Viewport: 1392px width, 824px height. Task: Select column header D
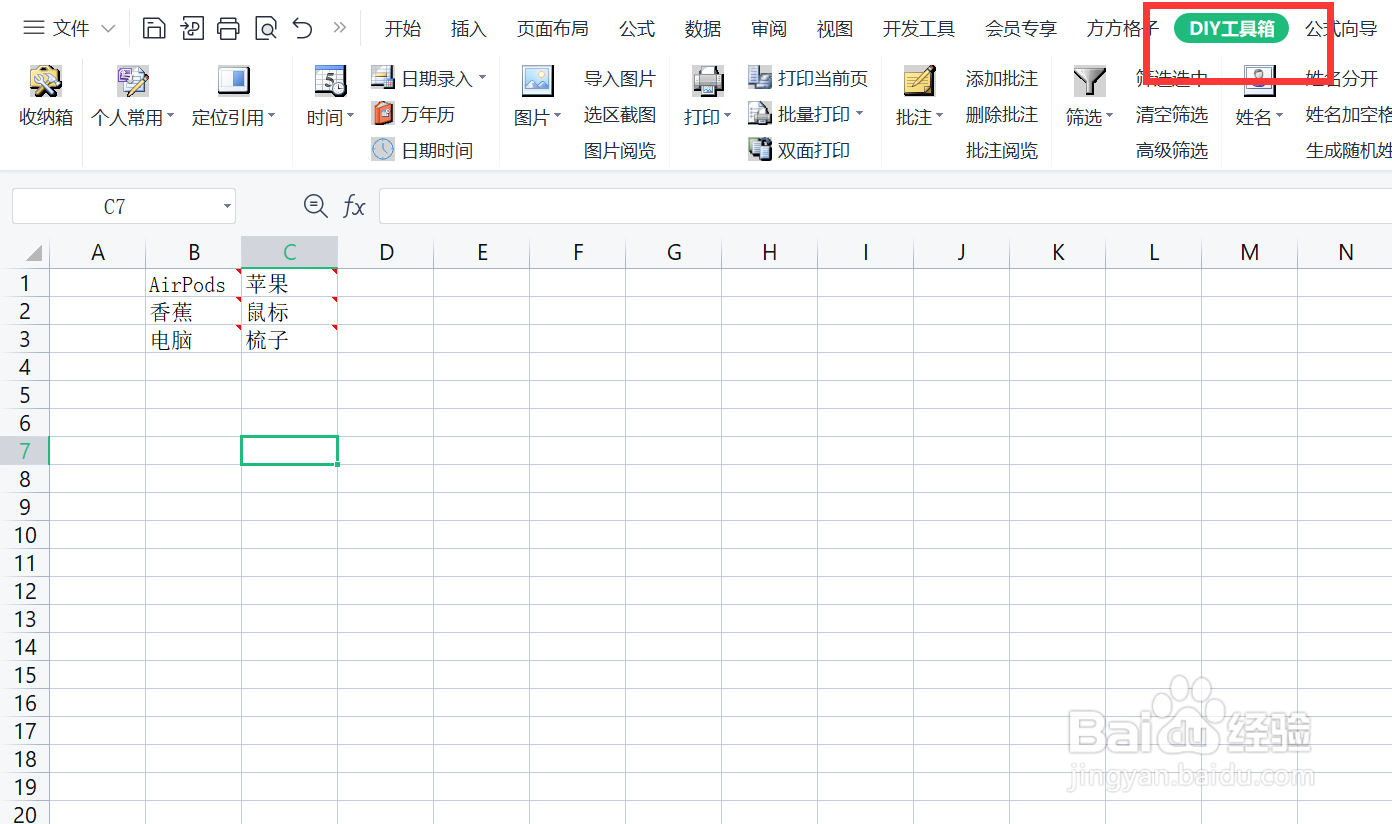(x=386, y=252)
